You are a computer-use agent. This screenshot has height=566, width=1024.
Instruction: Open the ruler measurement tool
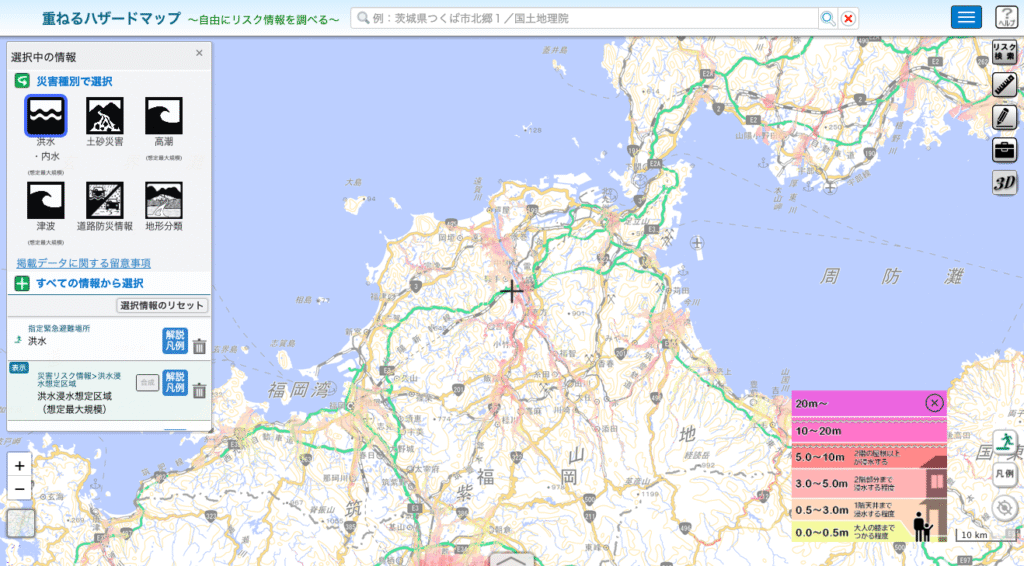1004,84
